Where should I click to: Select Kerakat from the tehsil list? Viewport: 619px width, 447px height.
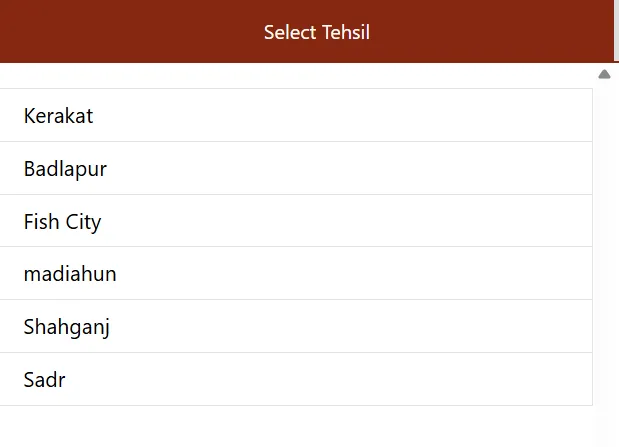(x=59, y=116)
